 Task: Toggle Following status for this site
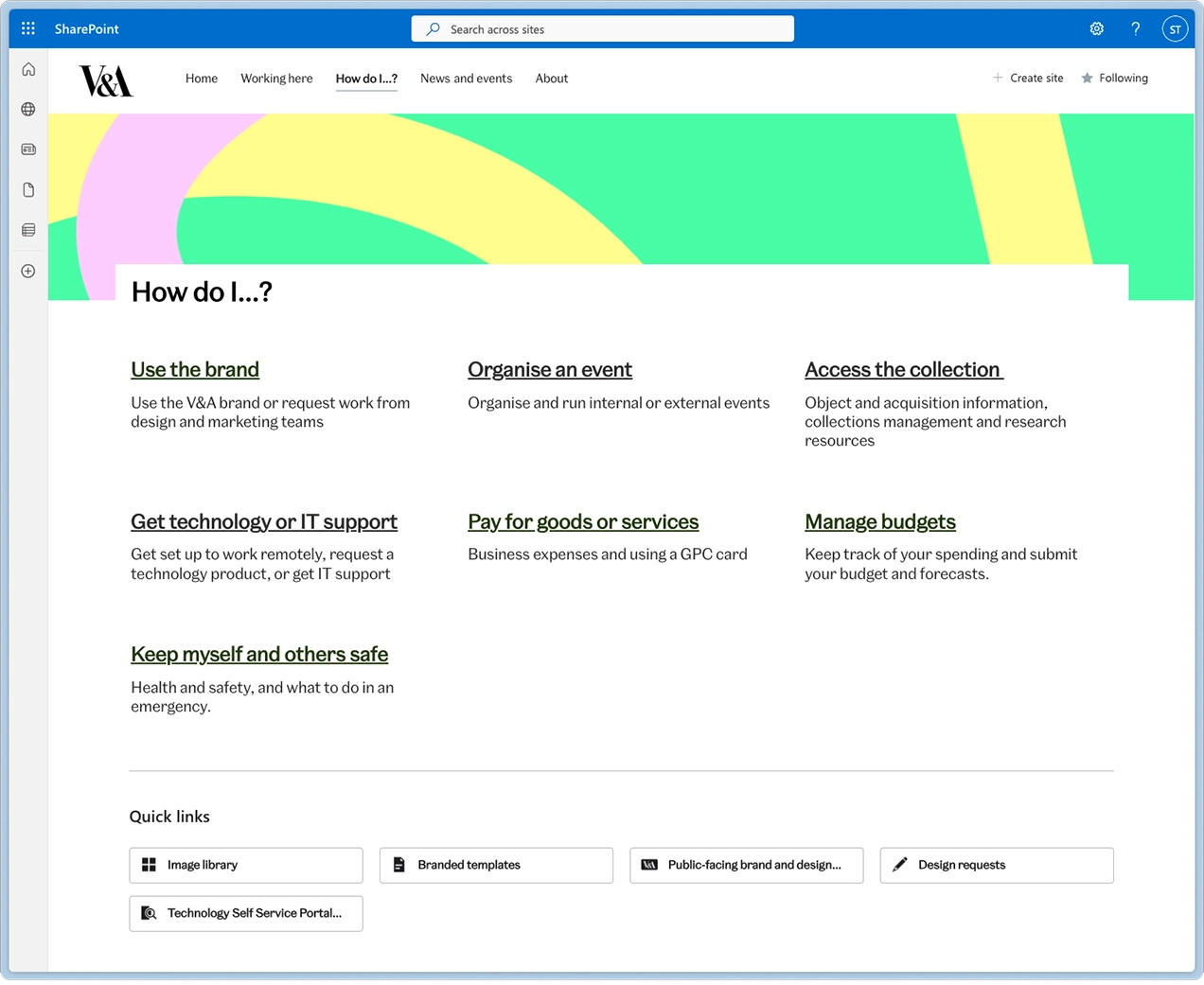(x=1114, y=78)
